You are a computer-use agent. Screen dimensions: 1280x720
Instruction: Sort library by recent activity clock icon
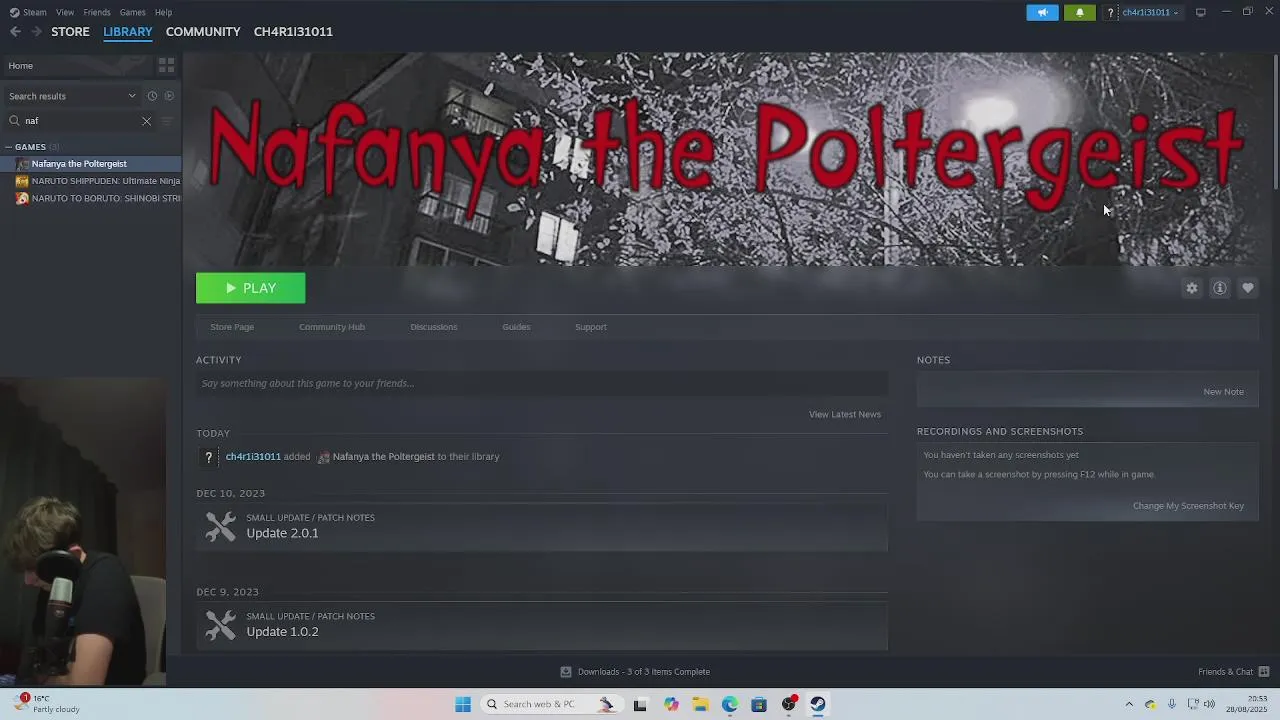[152, 96]
